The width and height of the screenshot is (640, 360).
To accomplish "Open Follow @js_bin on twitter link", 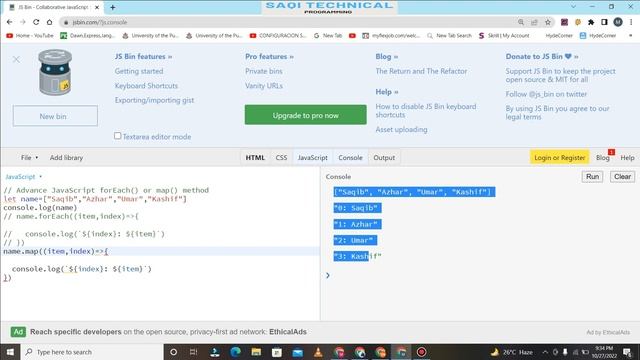I will (546, 94).
